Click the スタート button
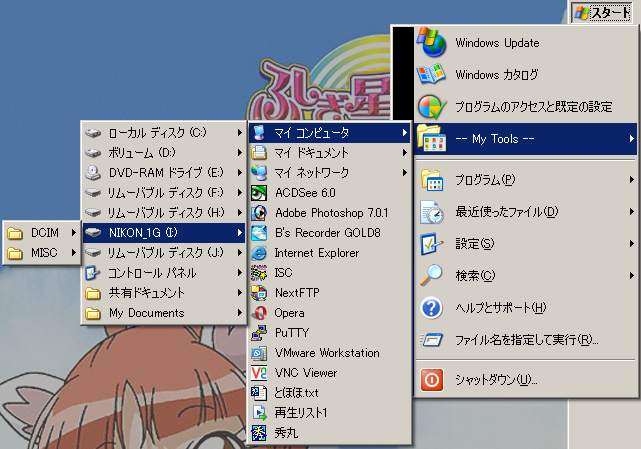The image size is (641, 449). (x=603, y=13)
